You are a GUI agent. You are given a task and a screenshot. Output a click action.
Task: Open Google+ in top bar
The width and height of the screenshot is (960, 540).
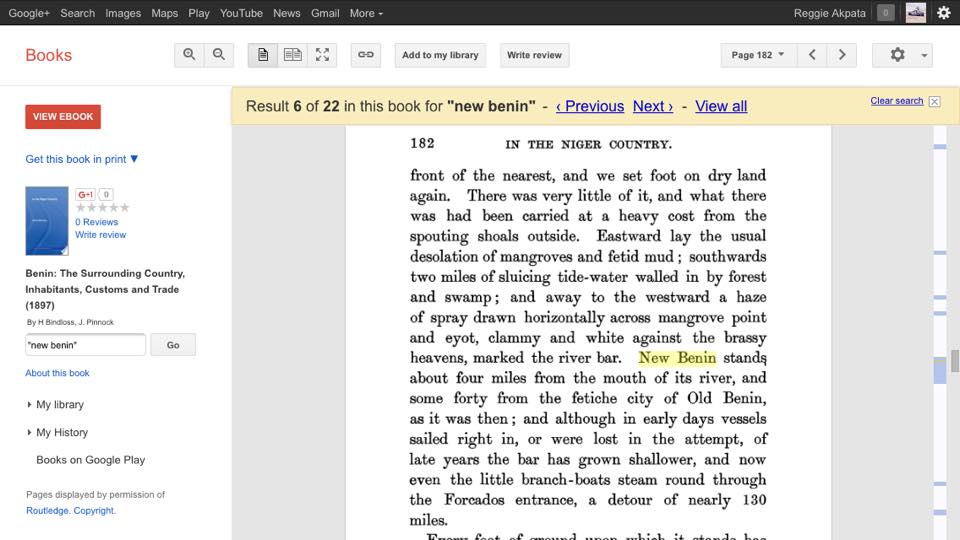click(29, 13)
